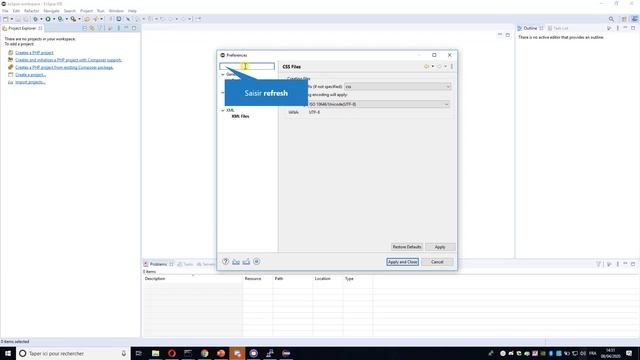Image resolution: width=640 pixels, height=360 pixels.
Task: Click the Windows taskbar search box
Action: 73,353
